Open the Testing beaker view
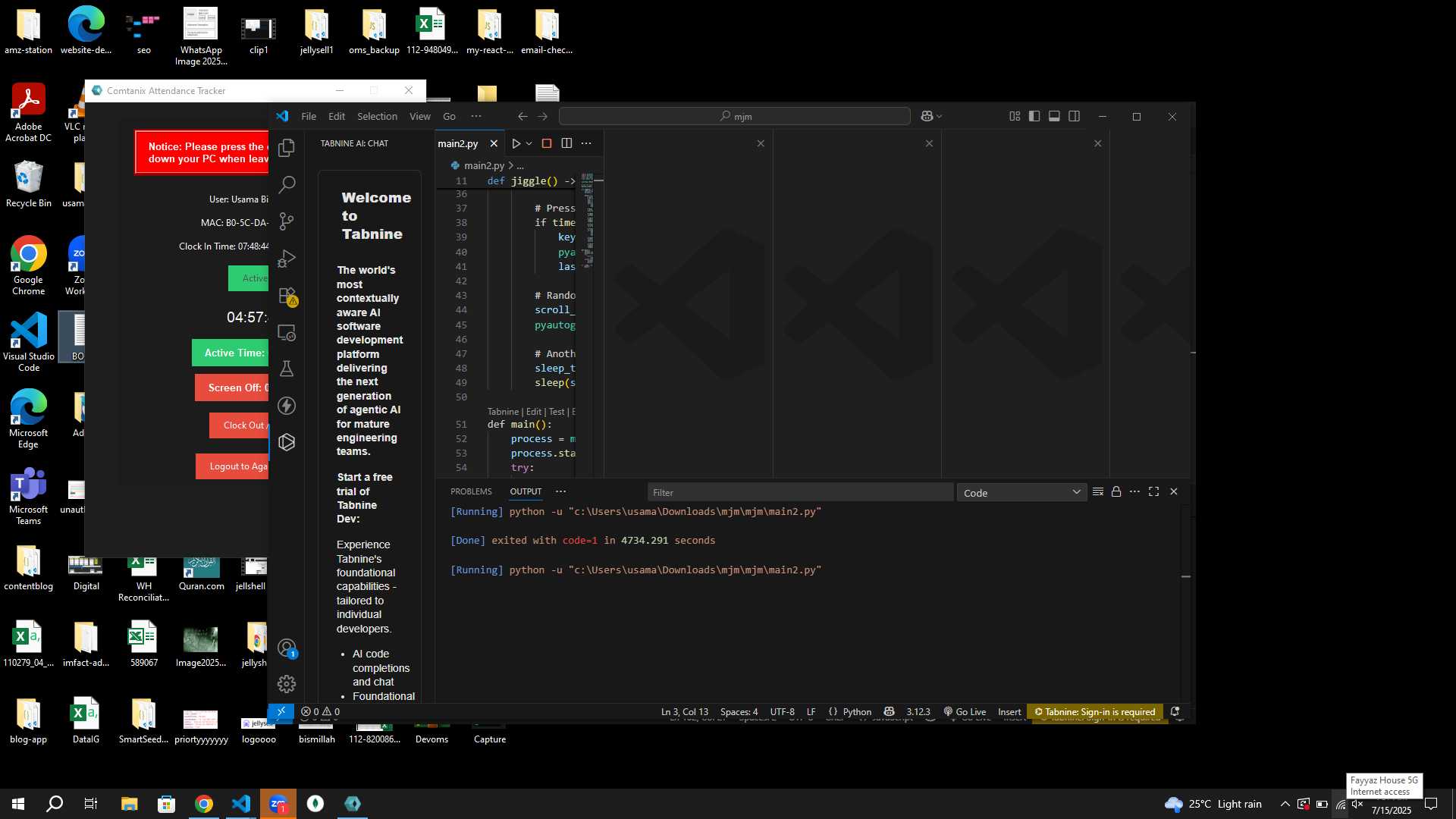 287,369
